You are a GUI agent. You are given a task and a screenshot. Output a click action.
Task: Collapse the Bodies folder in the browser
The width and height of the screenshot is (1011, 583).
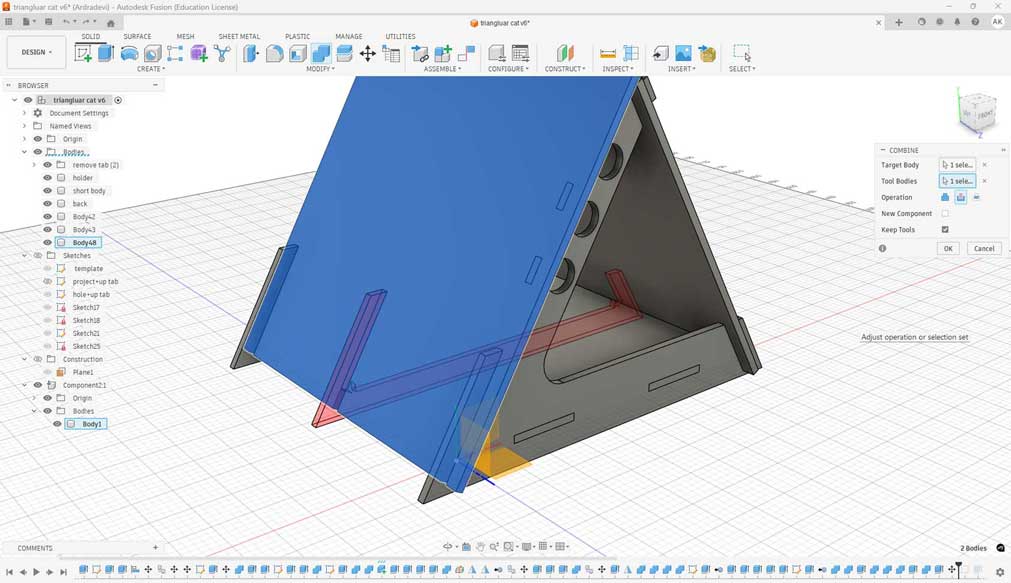pyautogui.click(x=23, y=151)
